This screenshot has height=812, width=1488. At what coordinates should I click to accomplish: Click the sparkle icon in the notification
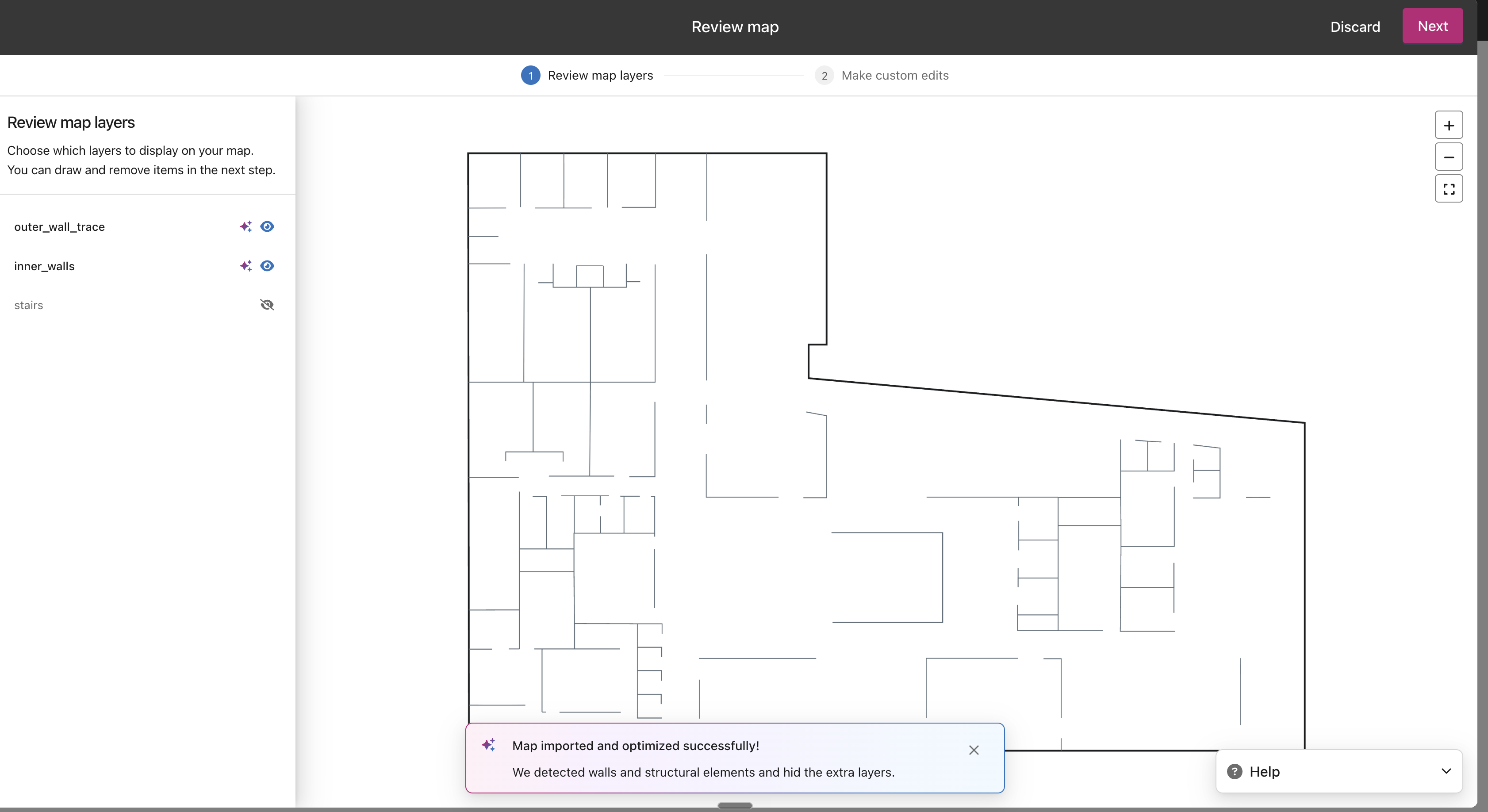pos(489,745)
